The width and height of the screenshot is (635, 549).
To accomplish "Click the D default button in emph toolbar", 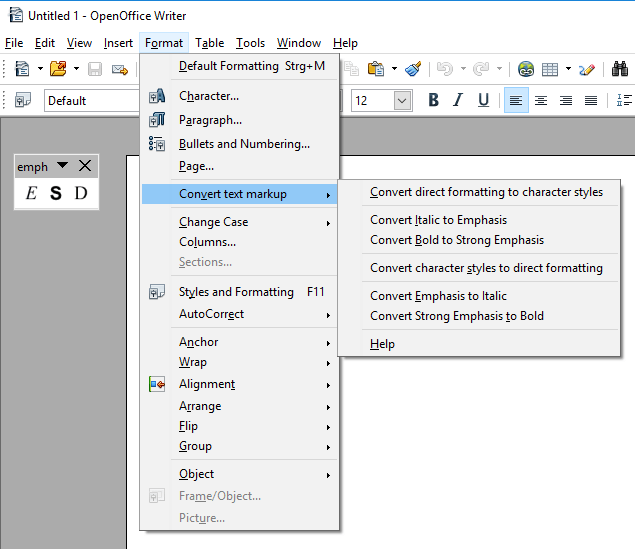I will point(81,193).
